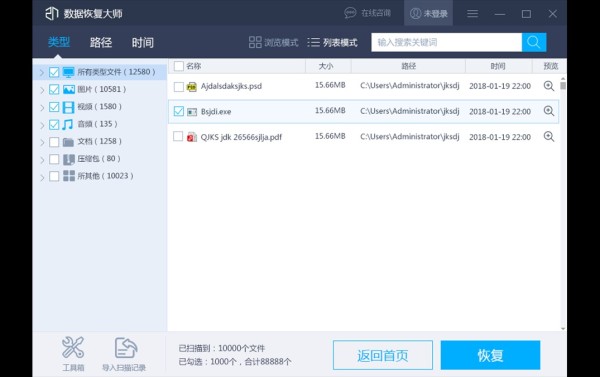
Task: Preview the QJKS jdk pdf magnifier icon
Action: pos(549,136)
